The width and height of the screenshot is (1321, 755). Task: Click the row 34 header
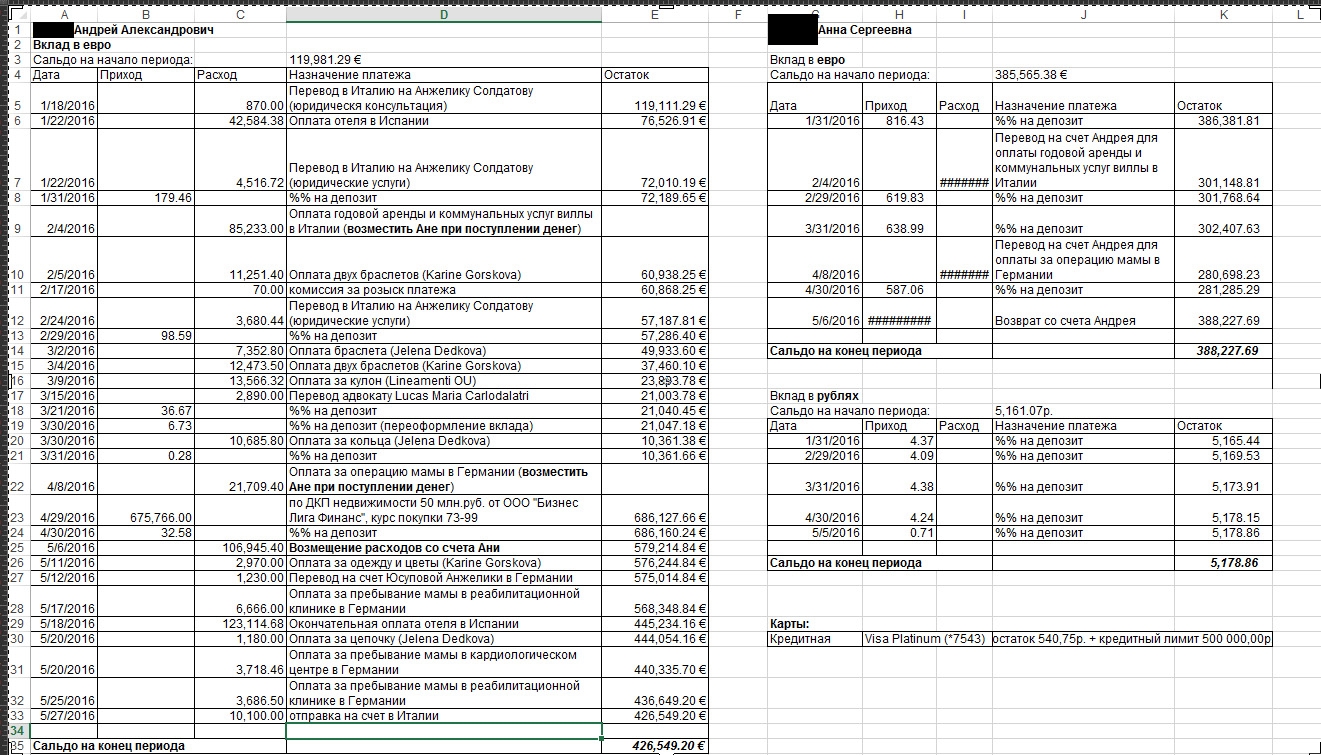coord(14,731)
